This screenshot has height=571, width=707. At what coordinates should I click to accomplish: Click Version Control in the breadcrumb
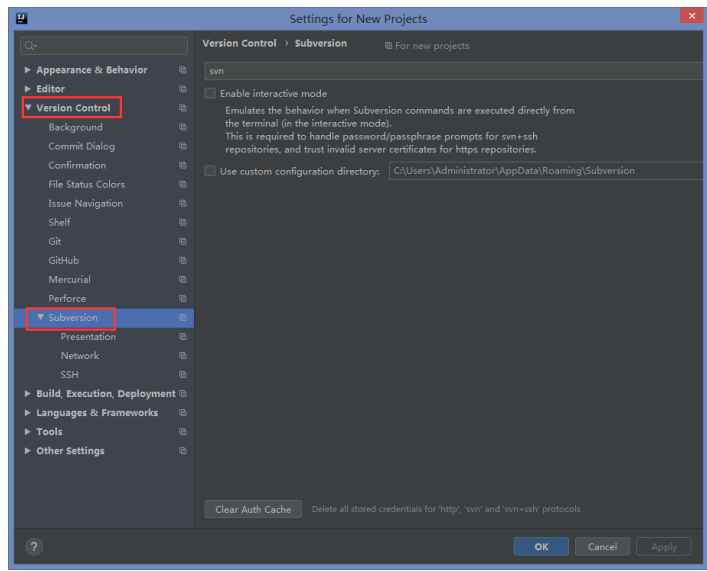(239, 43)
